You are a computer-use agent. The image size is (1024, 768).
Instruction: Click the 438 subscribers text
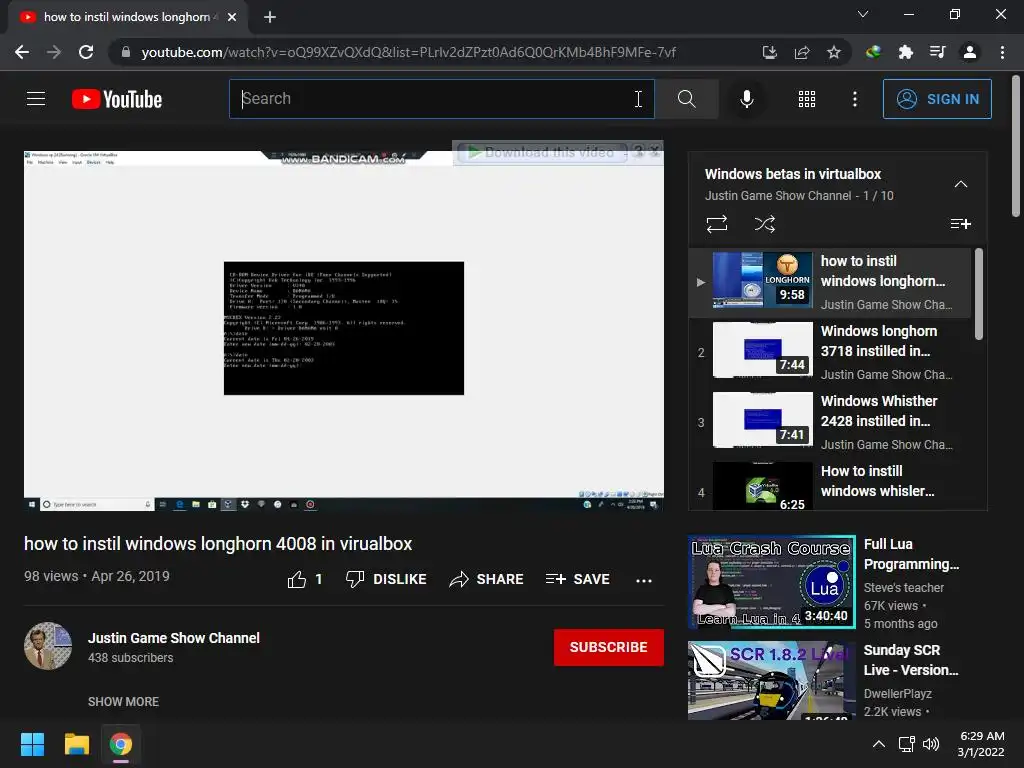point(131,658)
